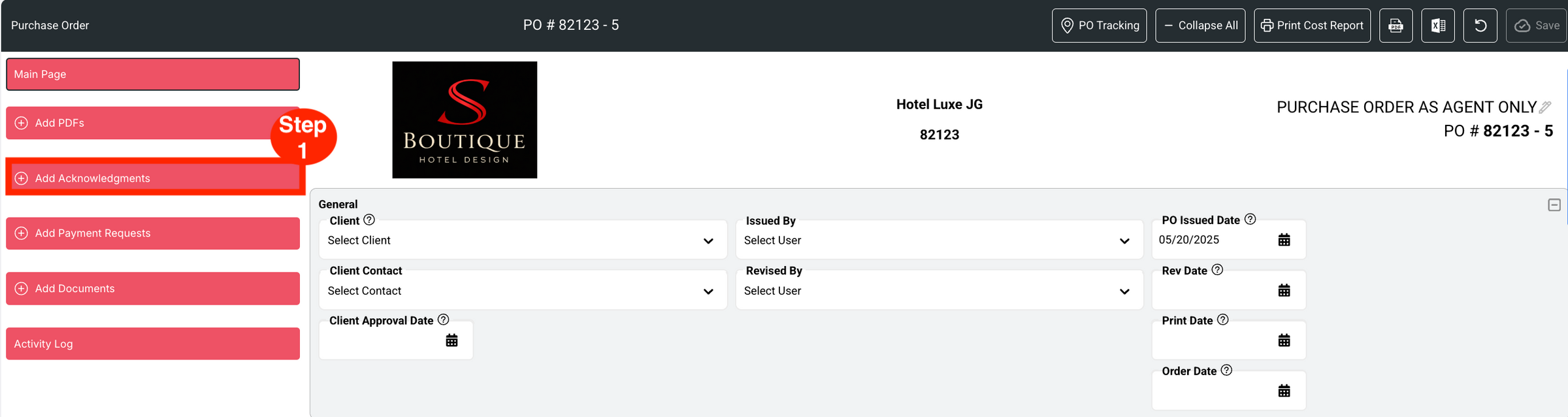Open Rev Date calendar picker

point(1284,290)
